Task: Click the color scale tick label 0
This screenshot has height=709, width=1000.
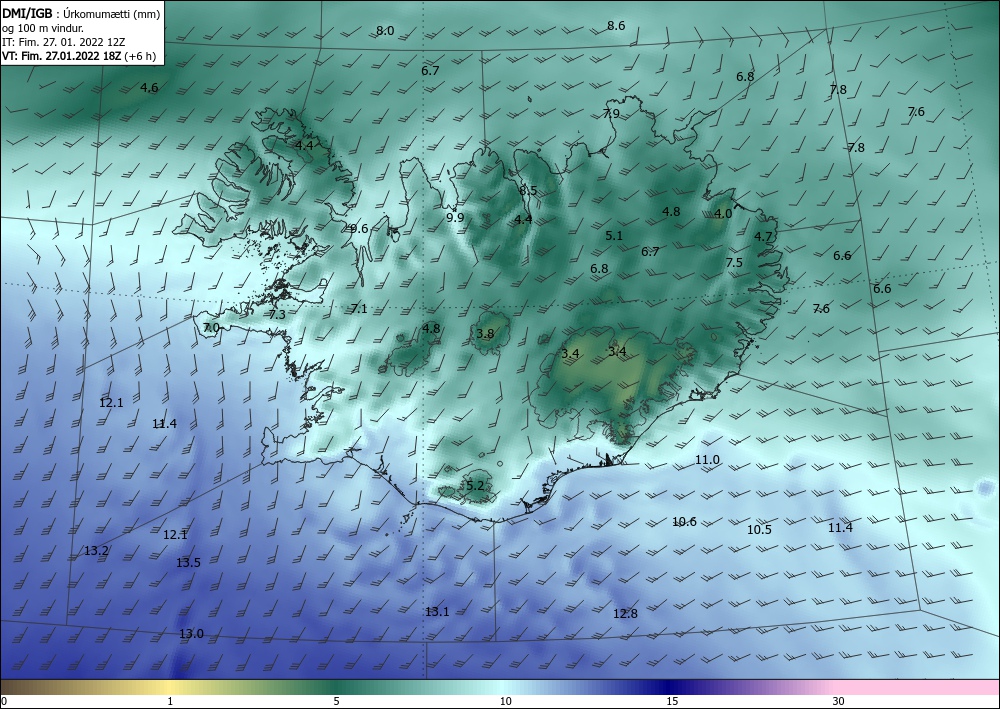Action: pos(4,702)
